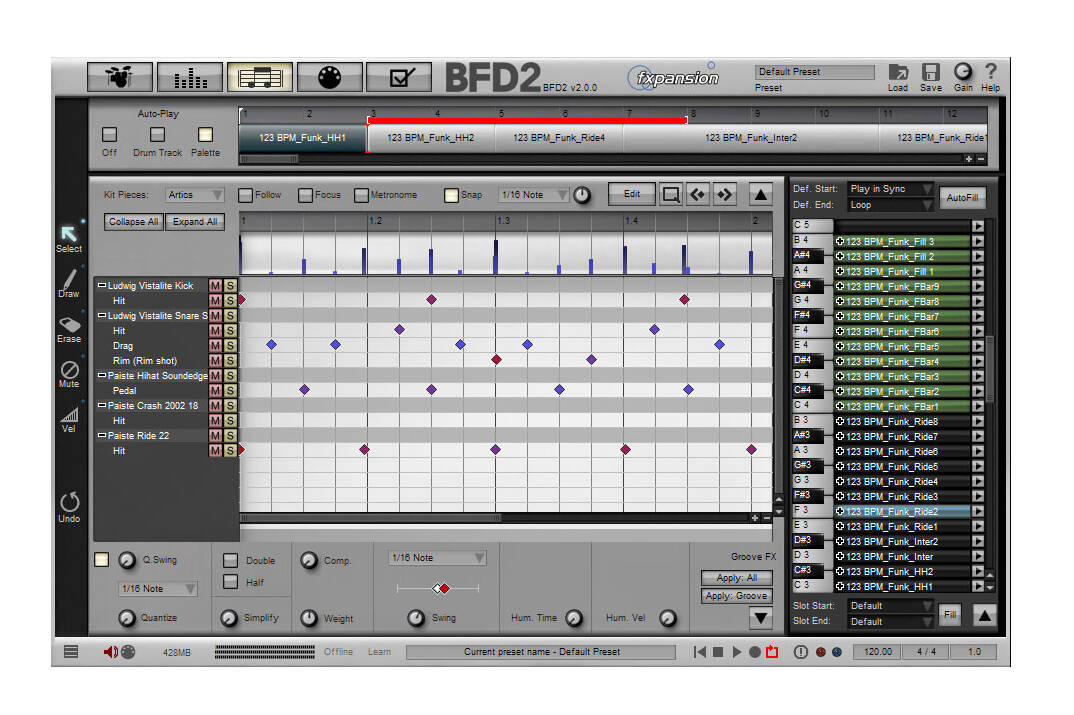Click the Expand All button
The height and width of the screenshot is (715, 1074).
click(195, 222)
